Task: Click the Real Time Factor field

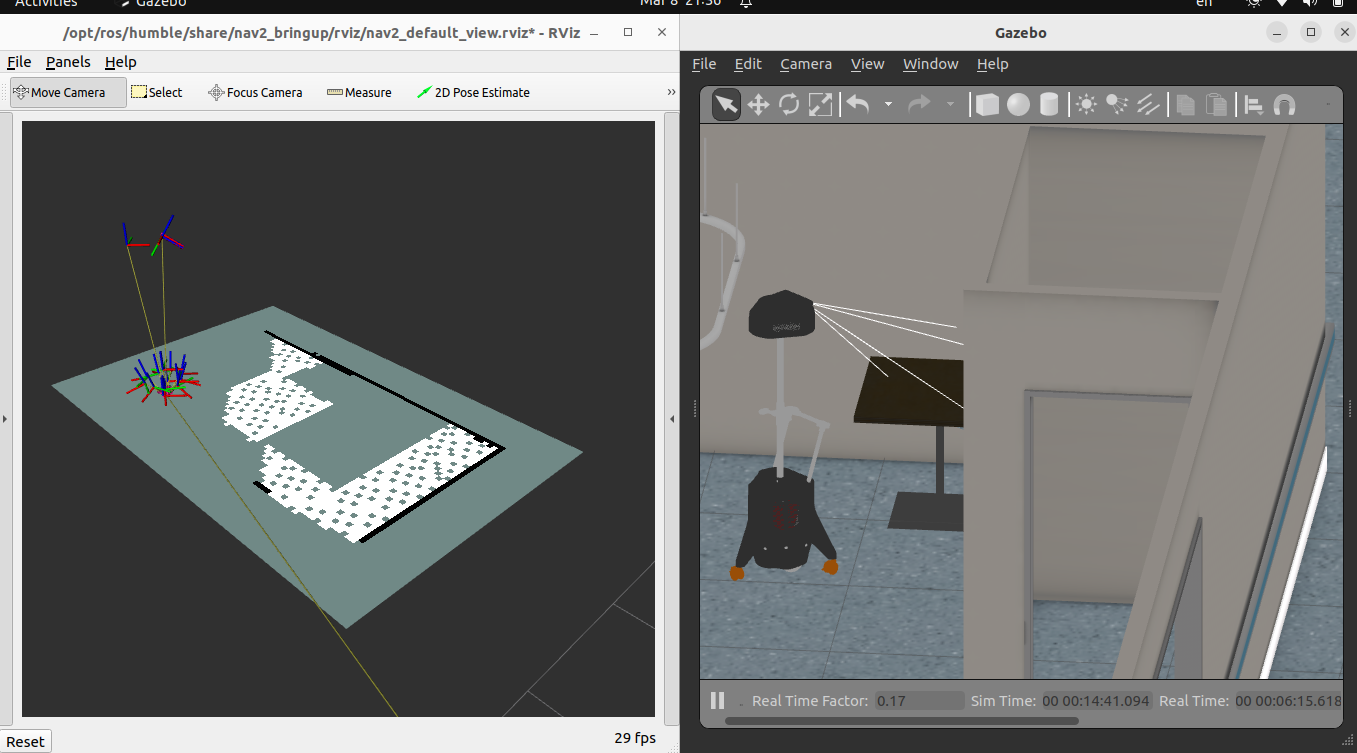Action: (918, 701)
